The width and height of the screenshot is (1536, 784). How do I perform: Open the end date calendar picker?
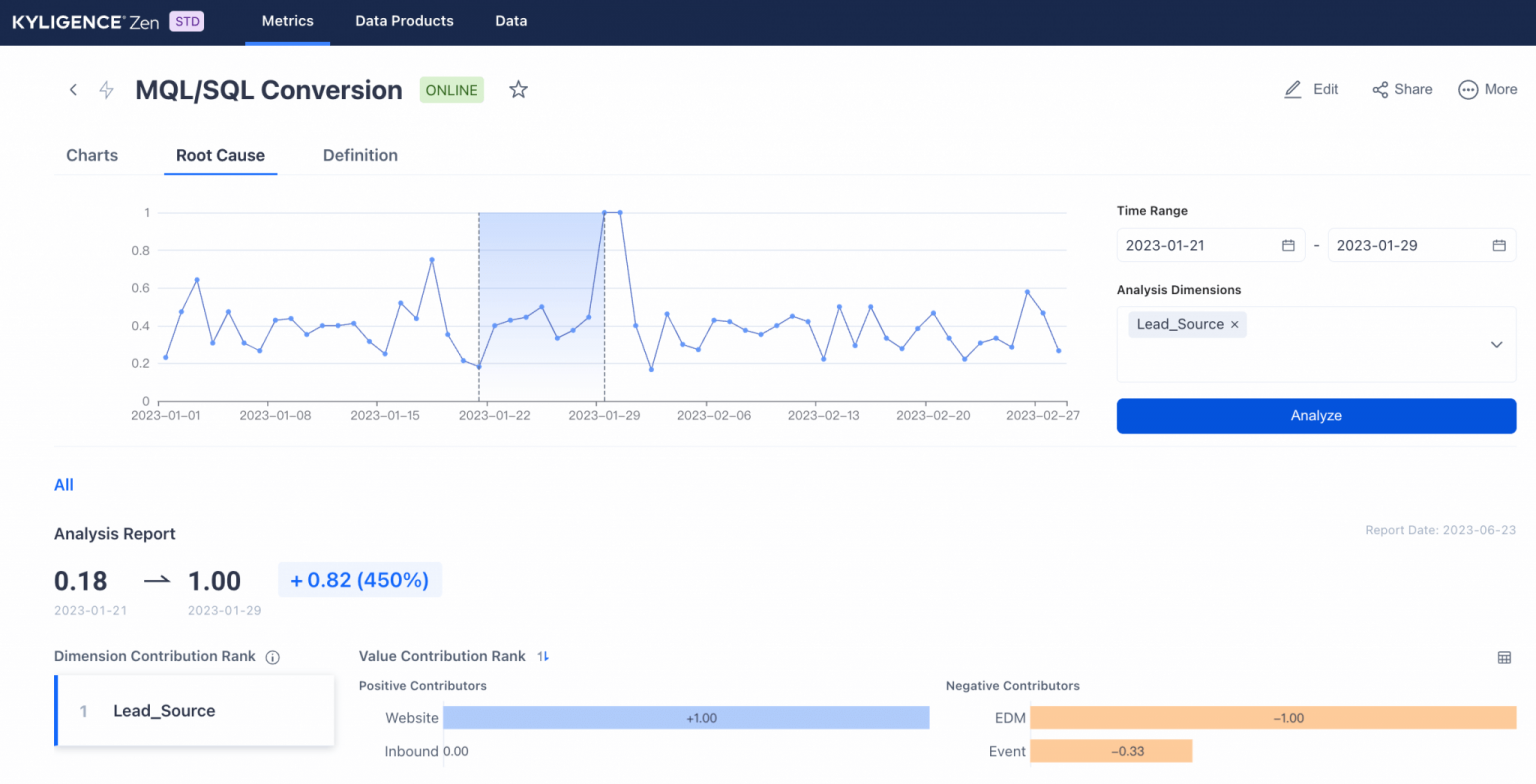1499,245
